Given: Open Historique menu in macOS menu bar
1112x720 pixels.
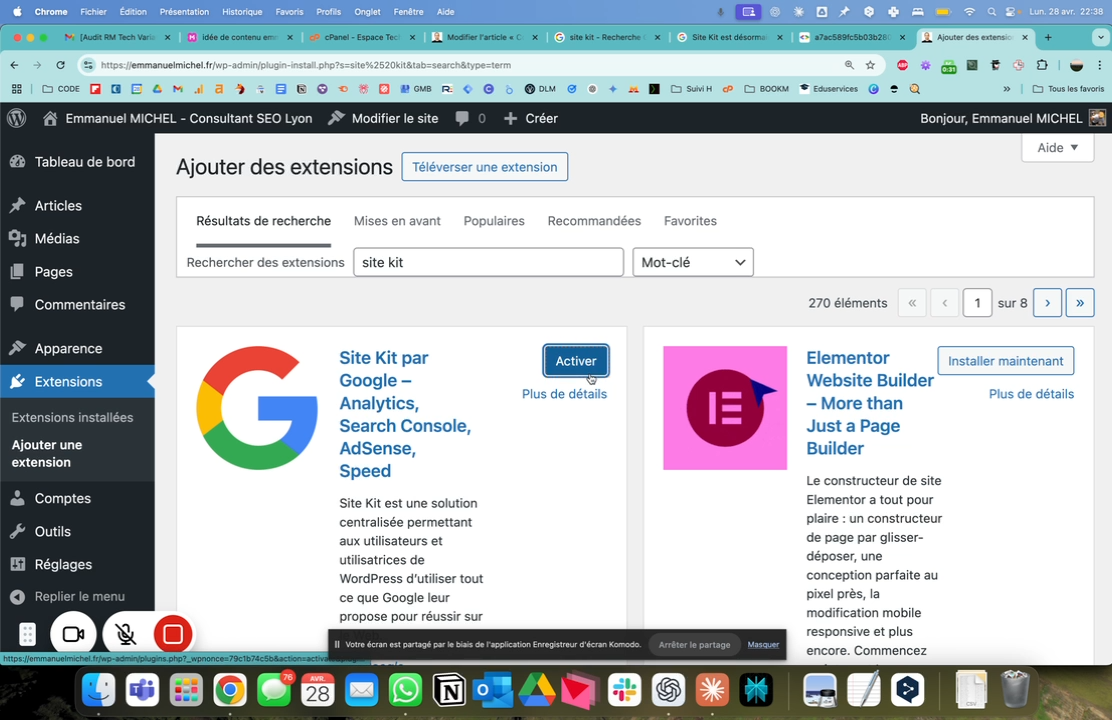Looking at the screenshot, I should click(242, 11).
